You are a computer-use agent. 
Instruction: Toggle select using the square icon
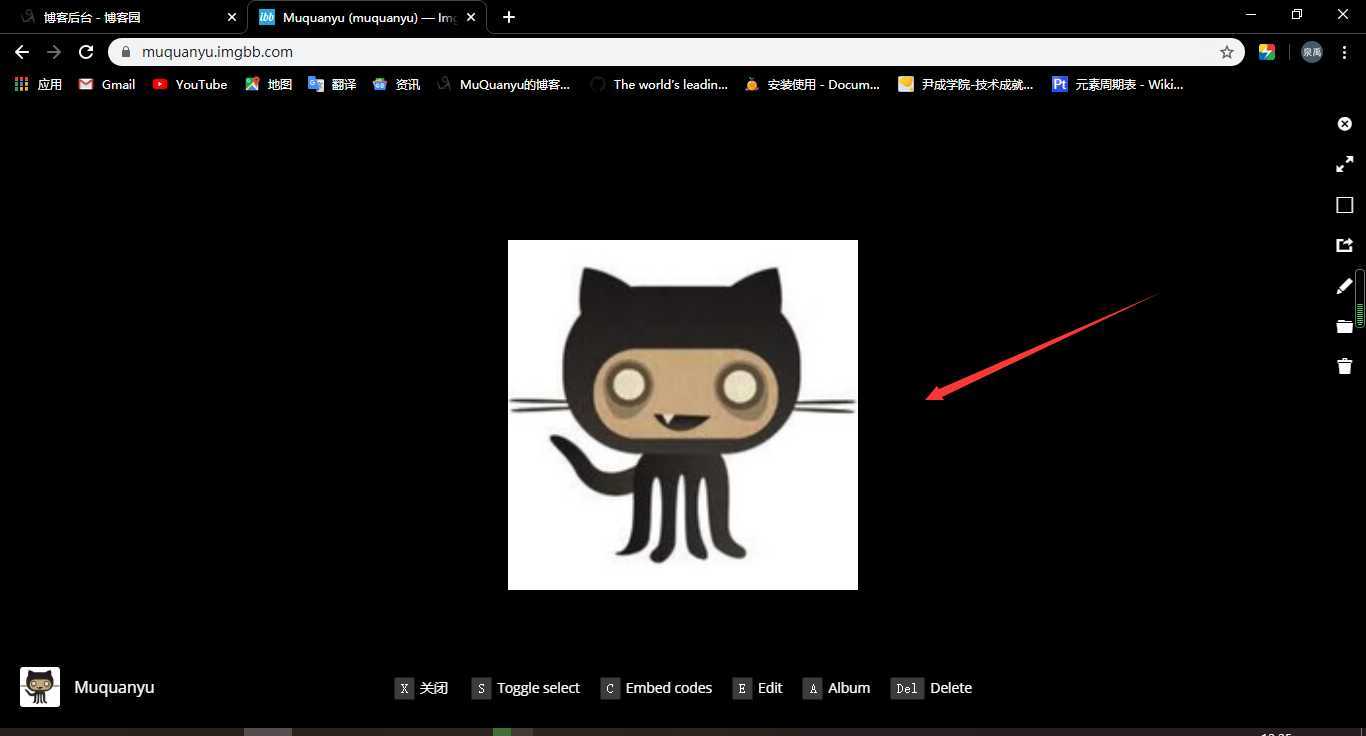coord(1345,205)
